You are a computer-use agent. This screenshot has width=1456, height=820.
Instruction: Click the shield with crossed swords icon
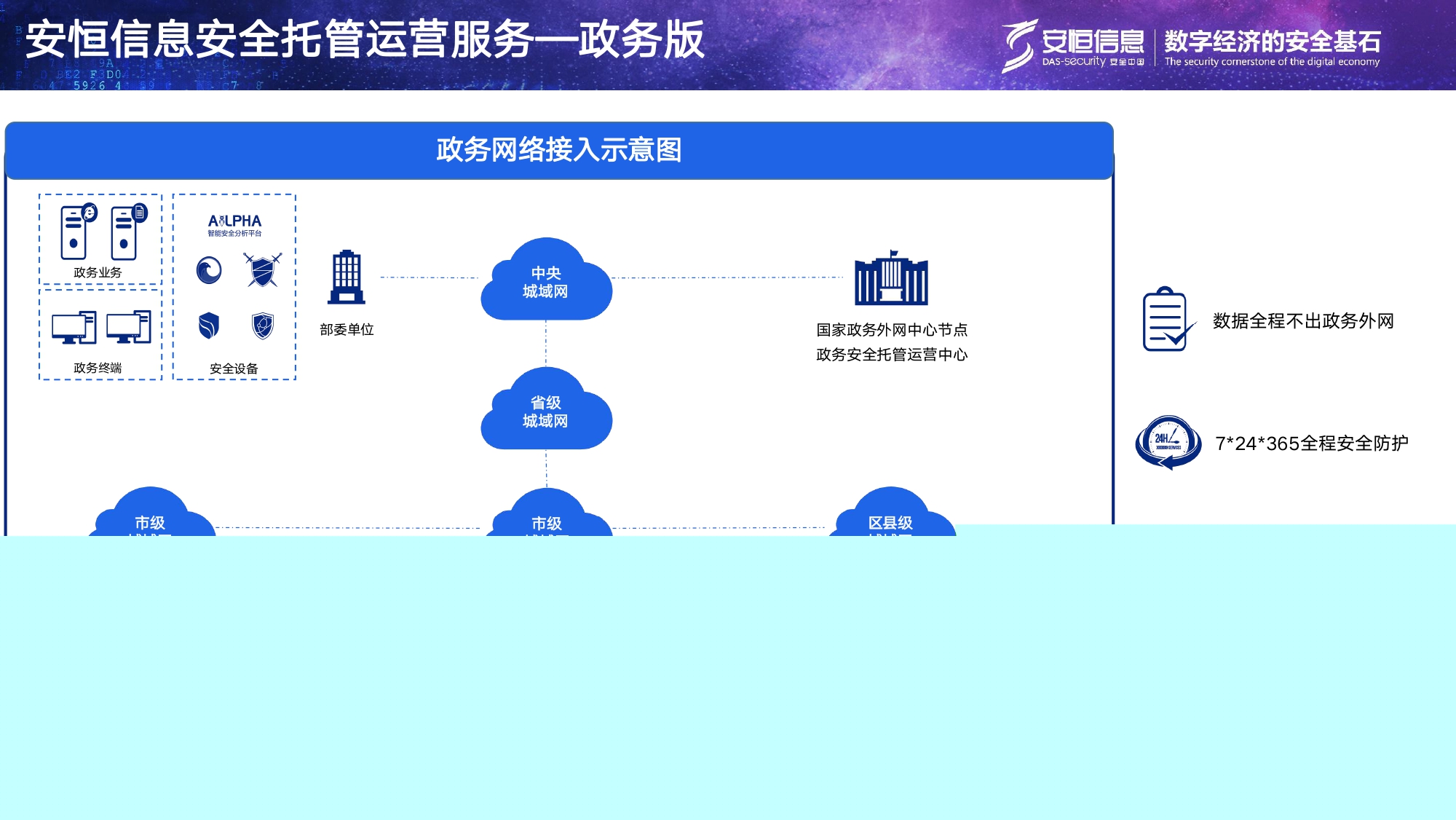coord(262,270)
